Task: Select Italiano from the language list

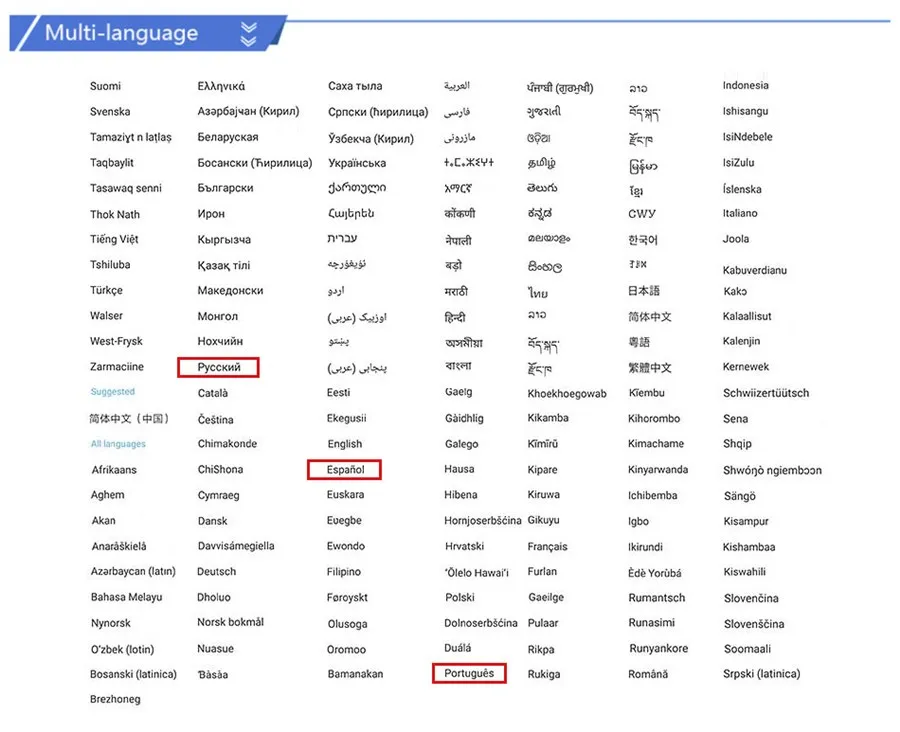Action: click(x=740, y=213)
